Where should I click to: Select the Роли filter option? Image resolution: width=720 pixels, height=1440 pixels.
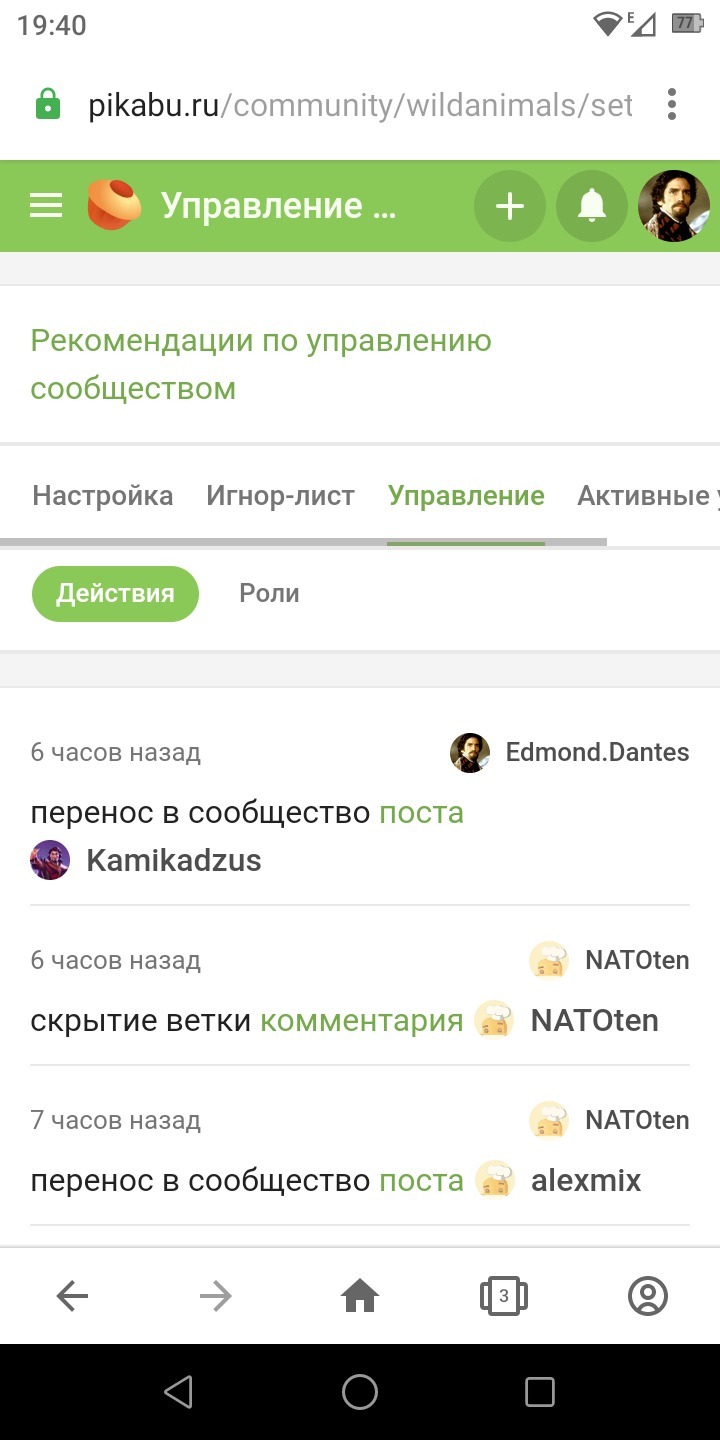(x=269, y=593)
